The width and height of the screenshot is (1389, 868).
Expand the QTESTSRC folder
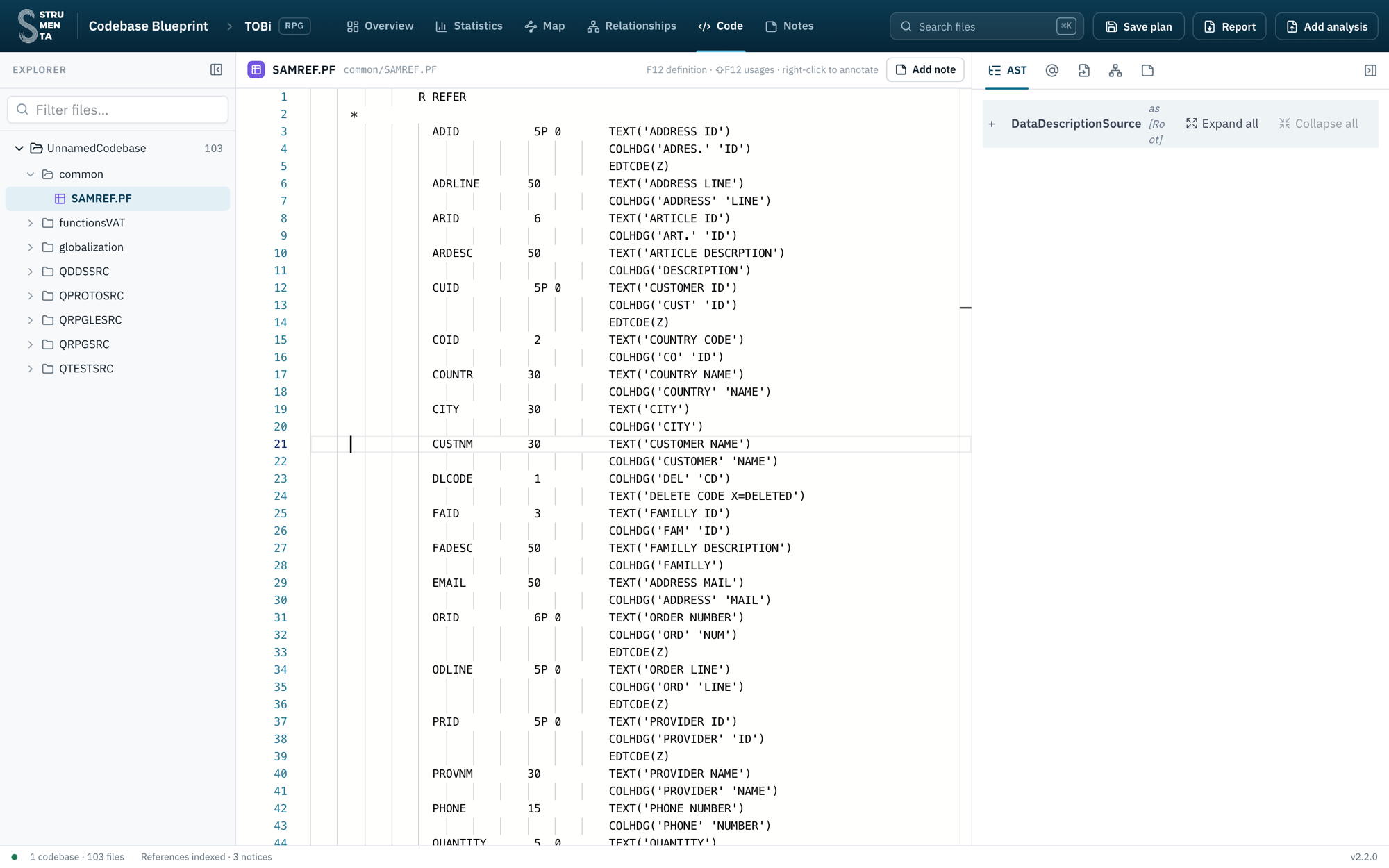click(31, 369)
